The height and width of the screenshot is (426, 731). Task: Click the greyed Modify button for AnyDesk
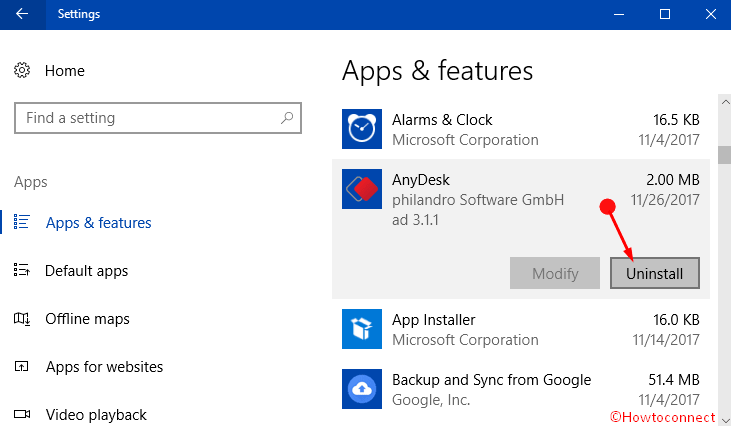pos(555,273)
